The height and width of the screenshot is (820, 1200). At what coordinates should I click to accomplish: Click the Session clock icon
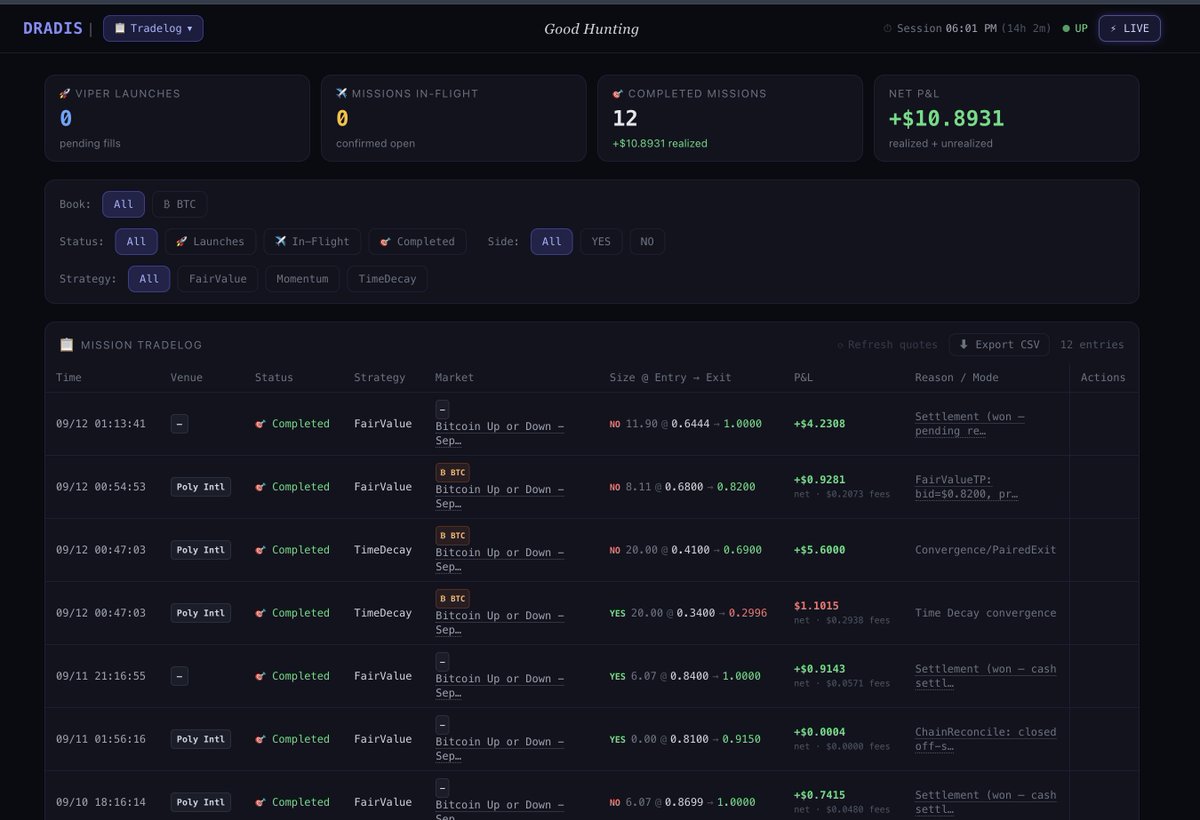pyautogui.click(x=888, y=29)
